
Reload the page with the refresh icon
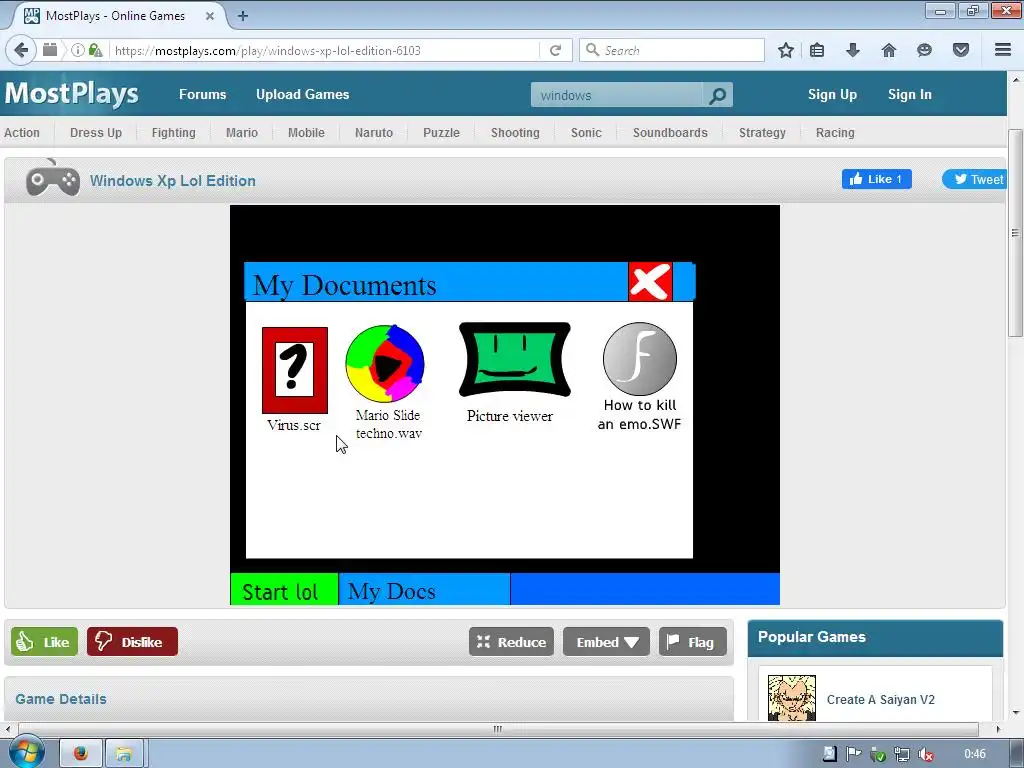(x=556, y=50)
